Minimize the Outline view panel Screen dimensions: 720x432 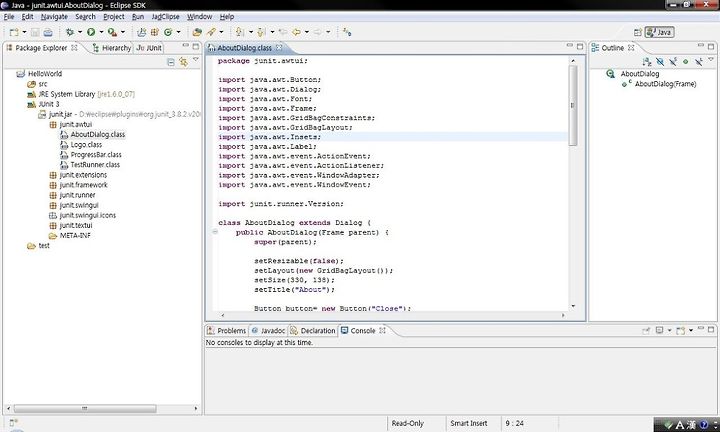pos(701,45)
